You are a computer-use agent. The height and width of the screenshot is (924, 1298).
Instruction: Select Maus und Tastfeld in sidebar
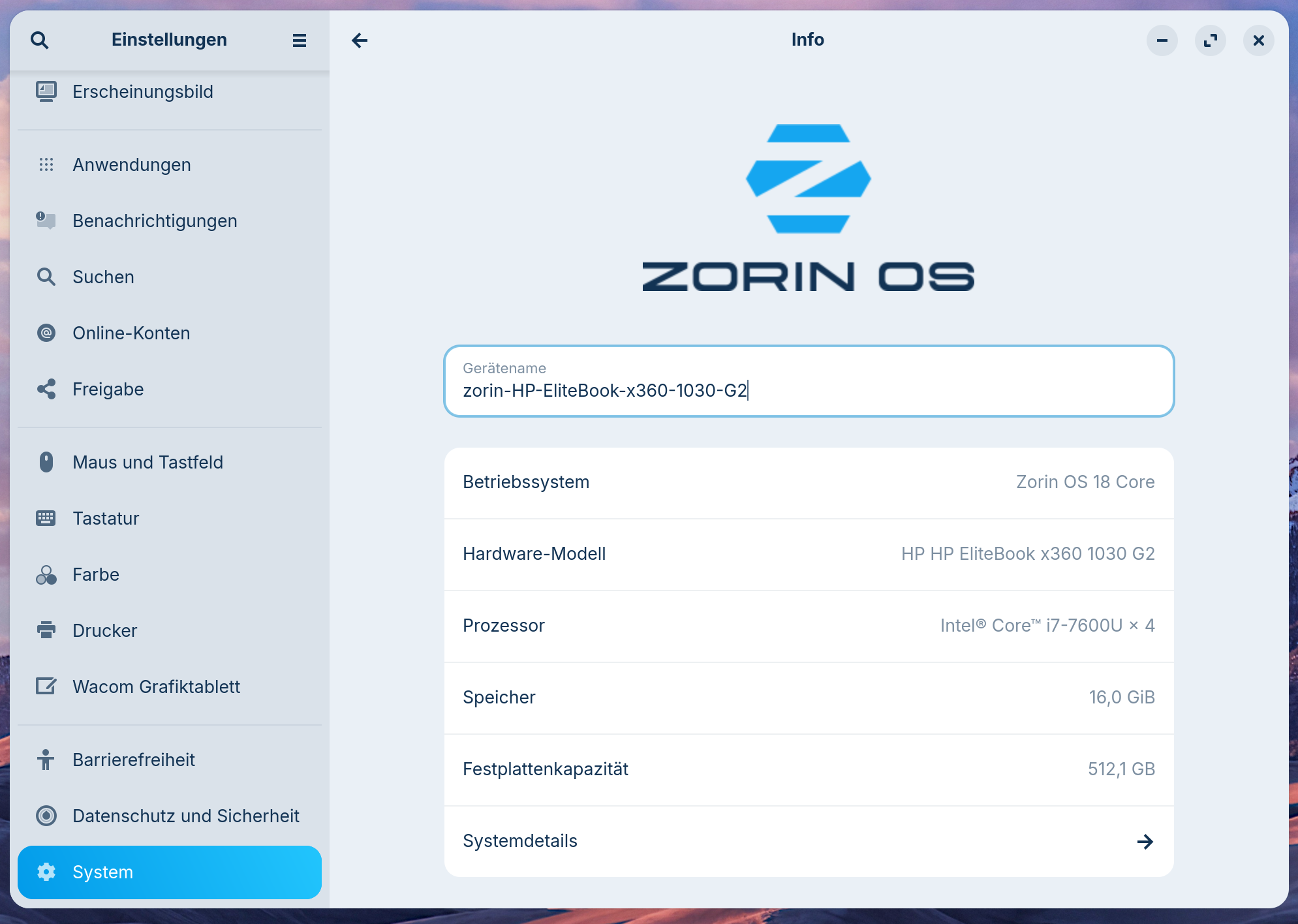(147, 462)
